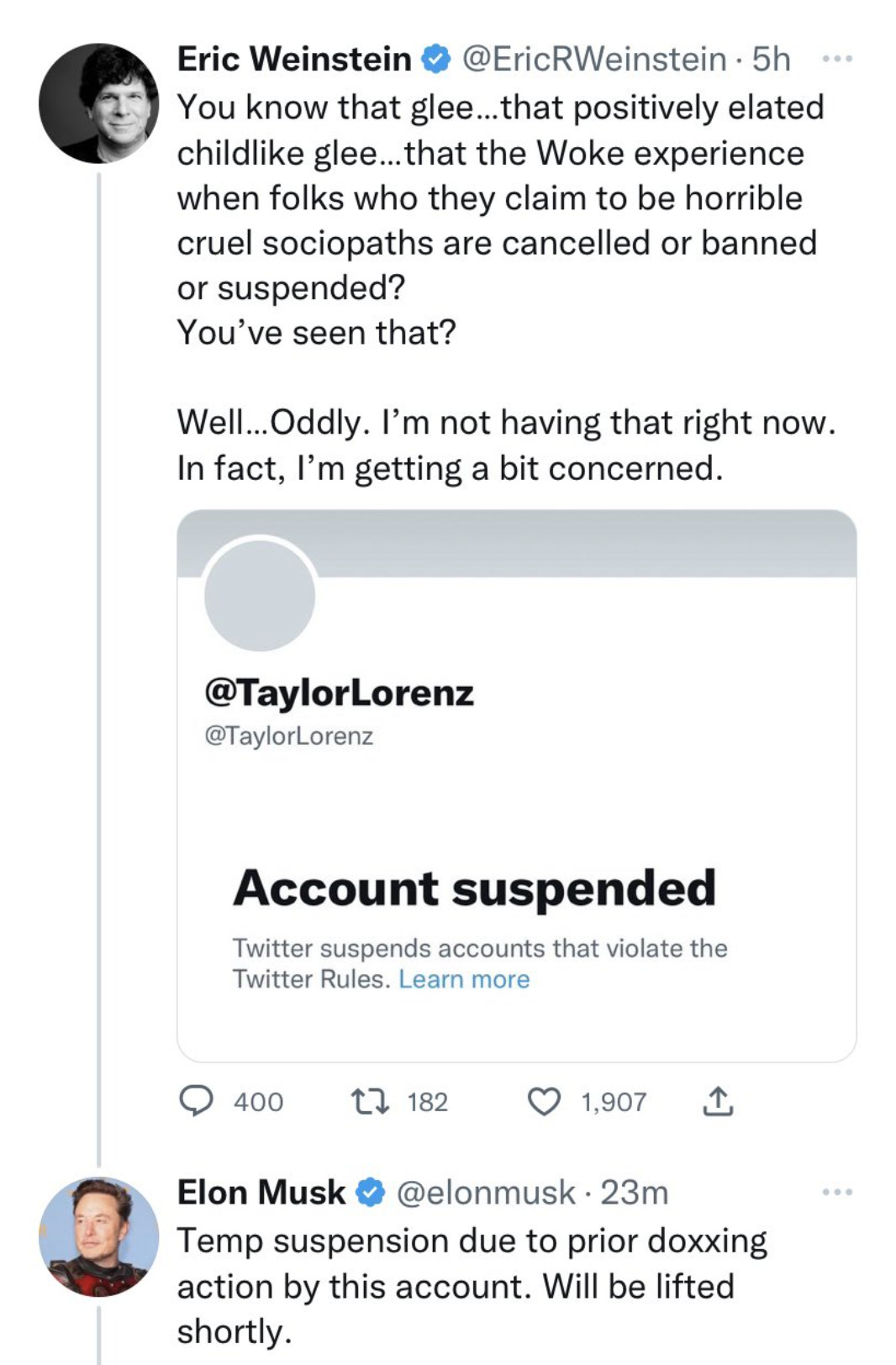Click the bold @TaylorLorenz name in card
The width and height of the screenshot is (896, 1365).
click(339, 693)
